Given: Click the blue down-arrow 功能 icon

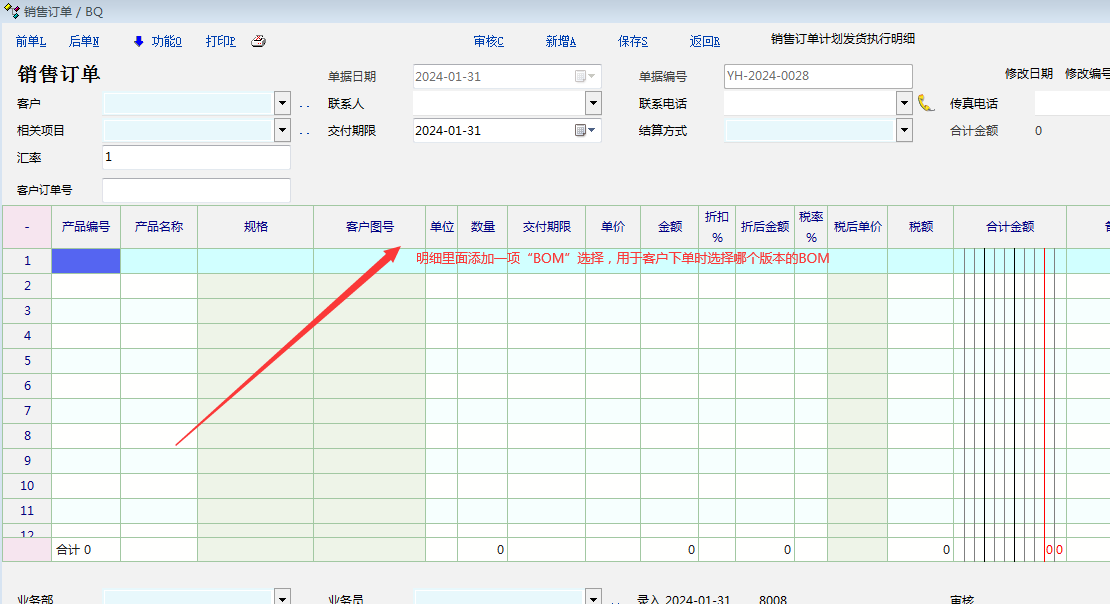Looking at the screenshot, I should tap(138, 42).
